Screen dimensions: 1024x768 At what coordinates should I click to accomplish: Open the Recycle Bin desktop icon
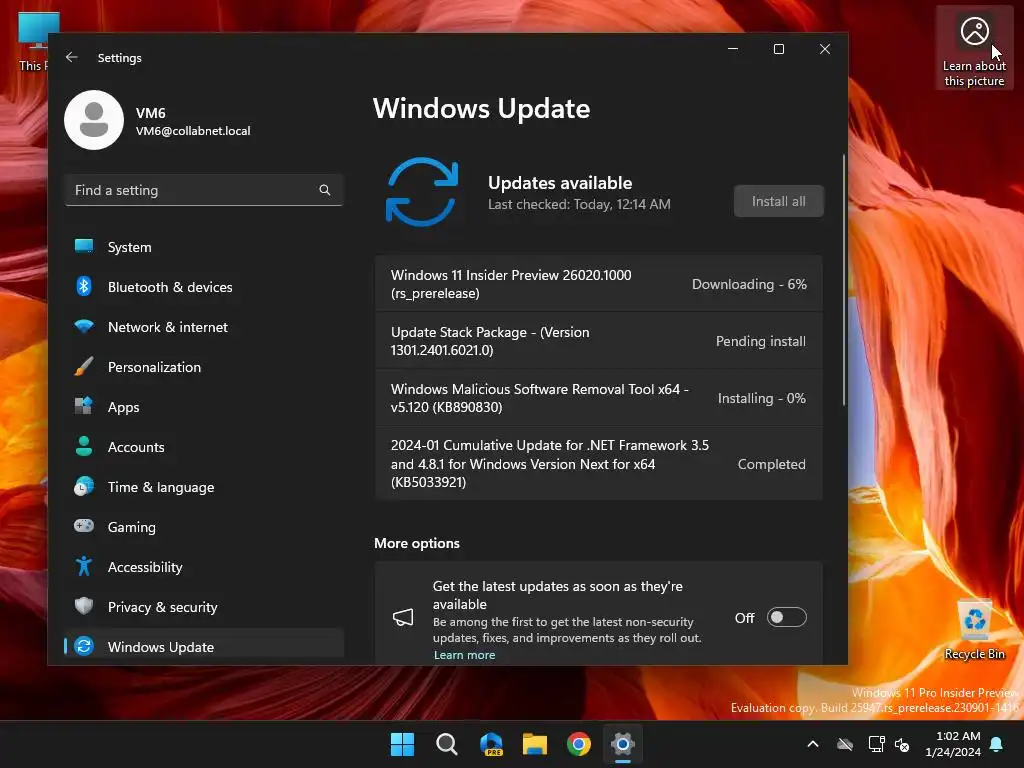pos(974,630)
